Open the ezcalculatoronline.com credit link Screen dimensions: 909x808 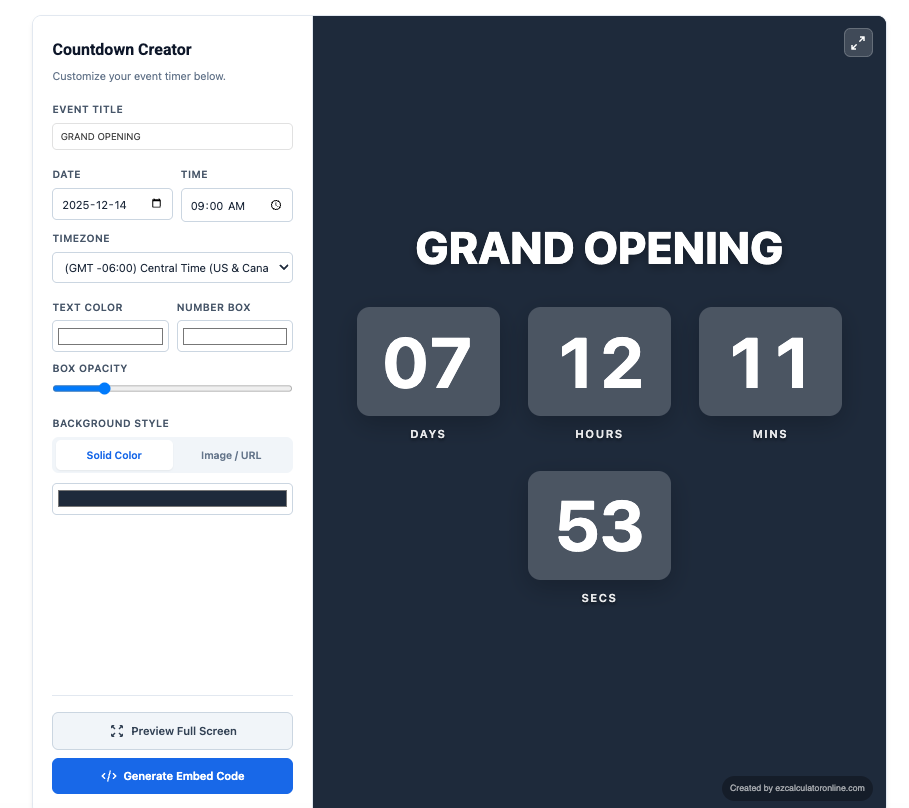(x=798, y=788)
